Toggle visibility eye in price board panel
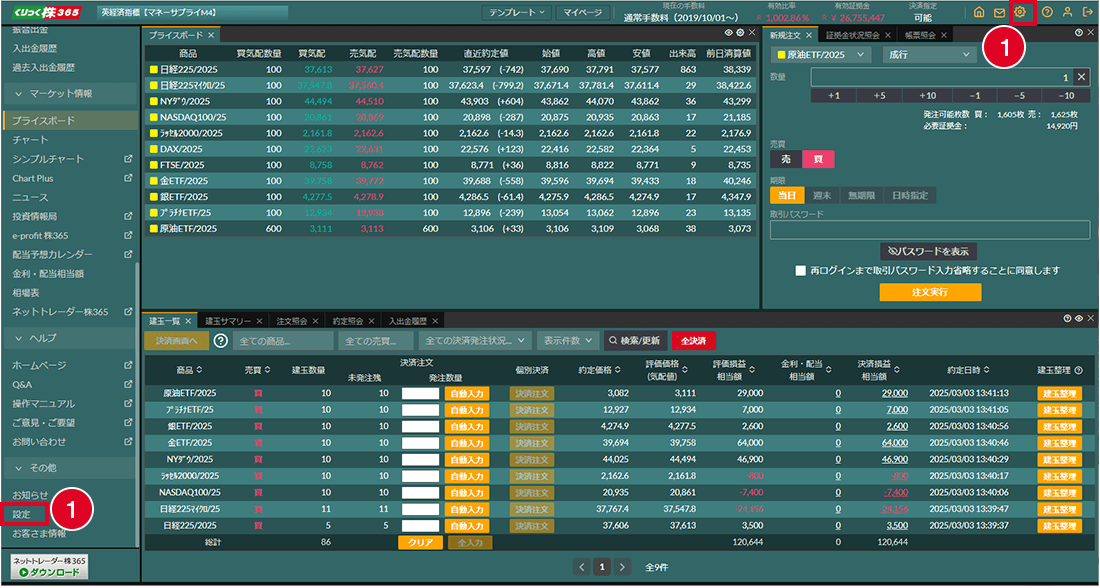Screen dimensions: 1100x588 point(729,32)
